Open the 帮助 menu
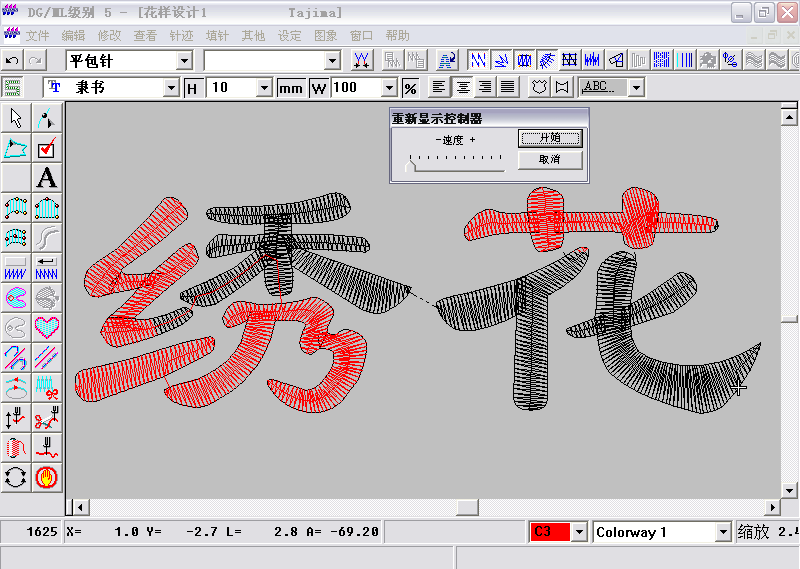The image size is (800, 569). tap(397, 35)
